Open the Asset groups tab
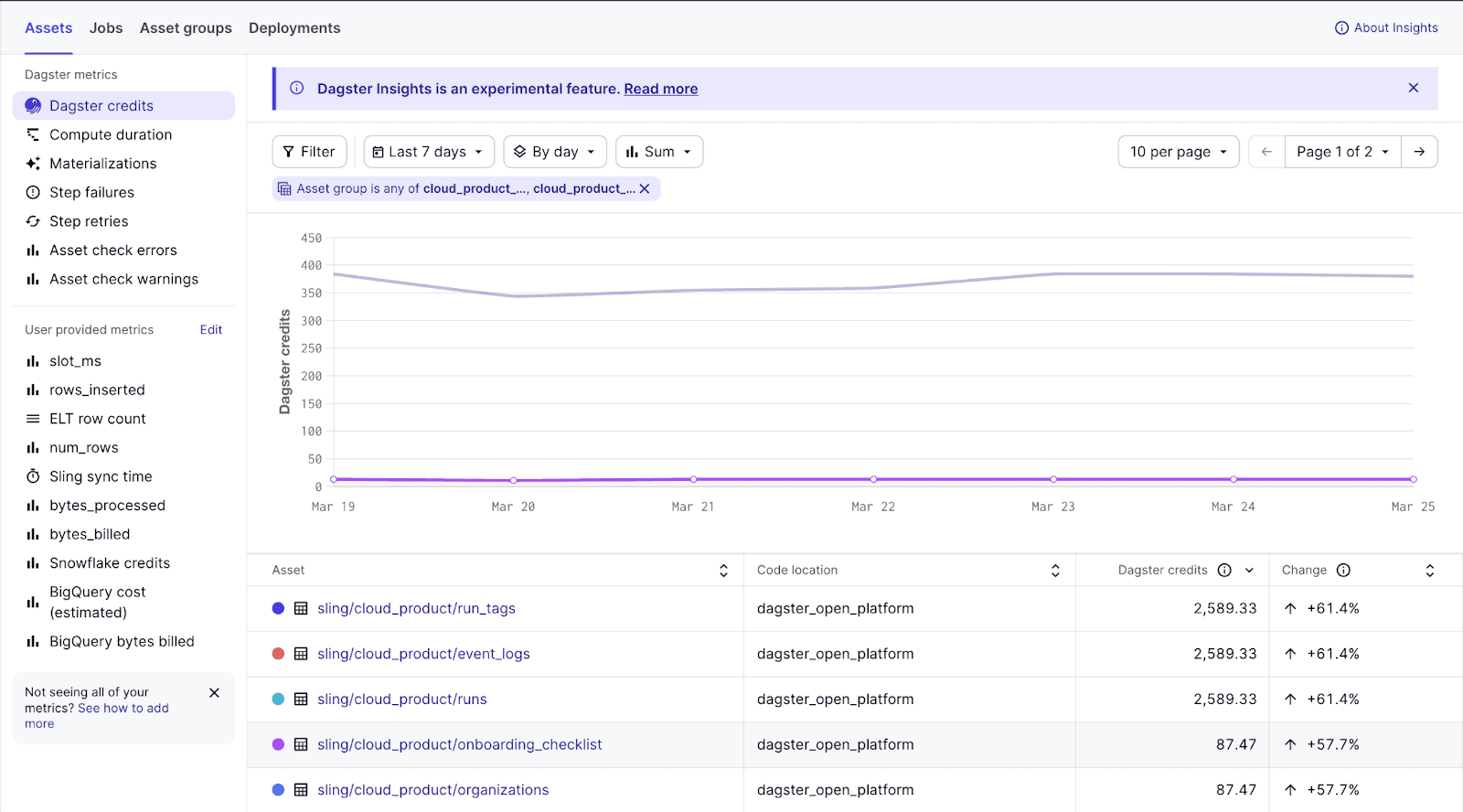The width and height of the screenshot is (1463, 812). click(x=186, y=27)
